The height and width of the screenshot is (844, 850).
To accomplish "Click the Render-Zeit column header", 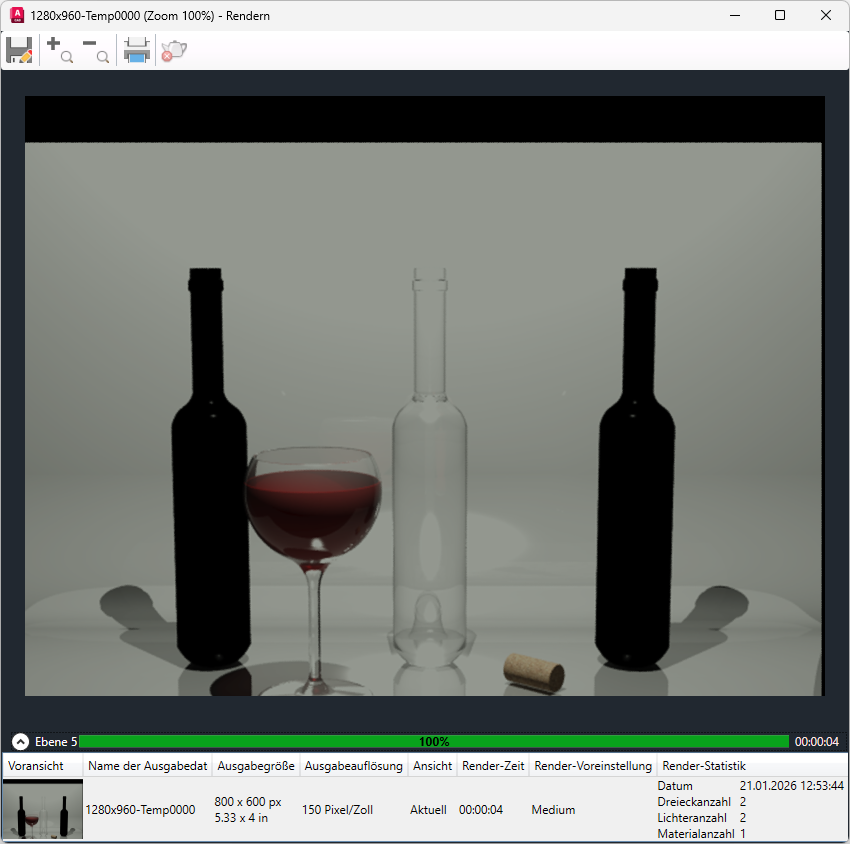I will (x=493, y=765).
